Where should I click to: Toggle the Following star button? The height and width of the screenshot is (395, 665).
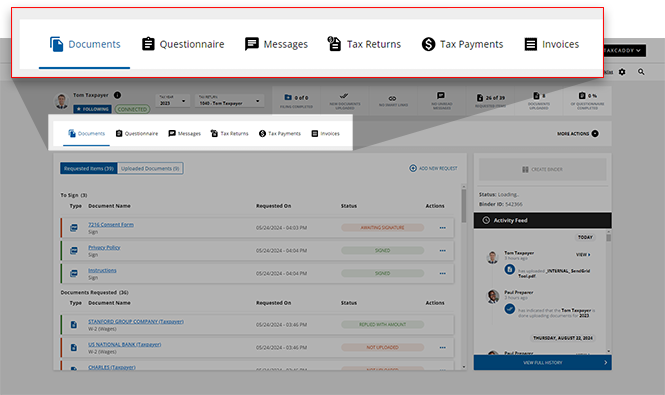point(92,109)
